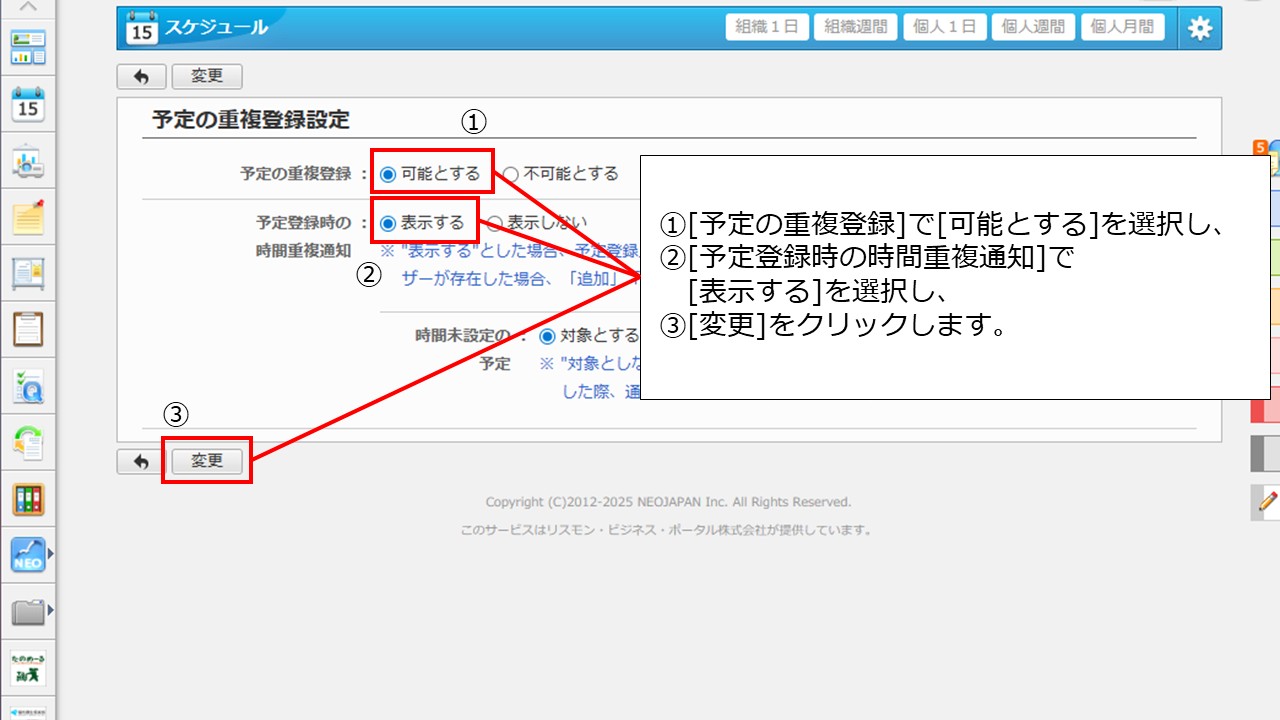Open schedule settings gear icon
Image resolution: width=1280 pixels, height=720 pixels.
tap(1199, 28)
